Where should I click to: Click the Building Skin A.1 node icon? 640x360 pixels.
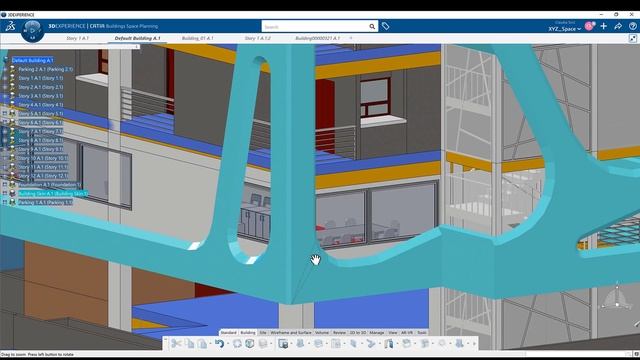coord(12,193)
